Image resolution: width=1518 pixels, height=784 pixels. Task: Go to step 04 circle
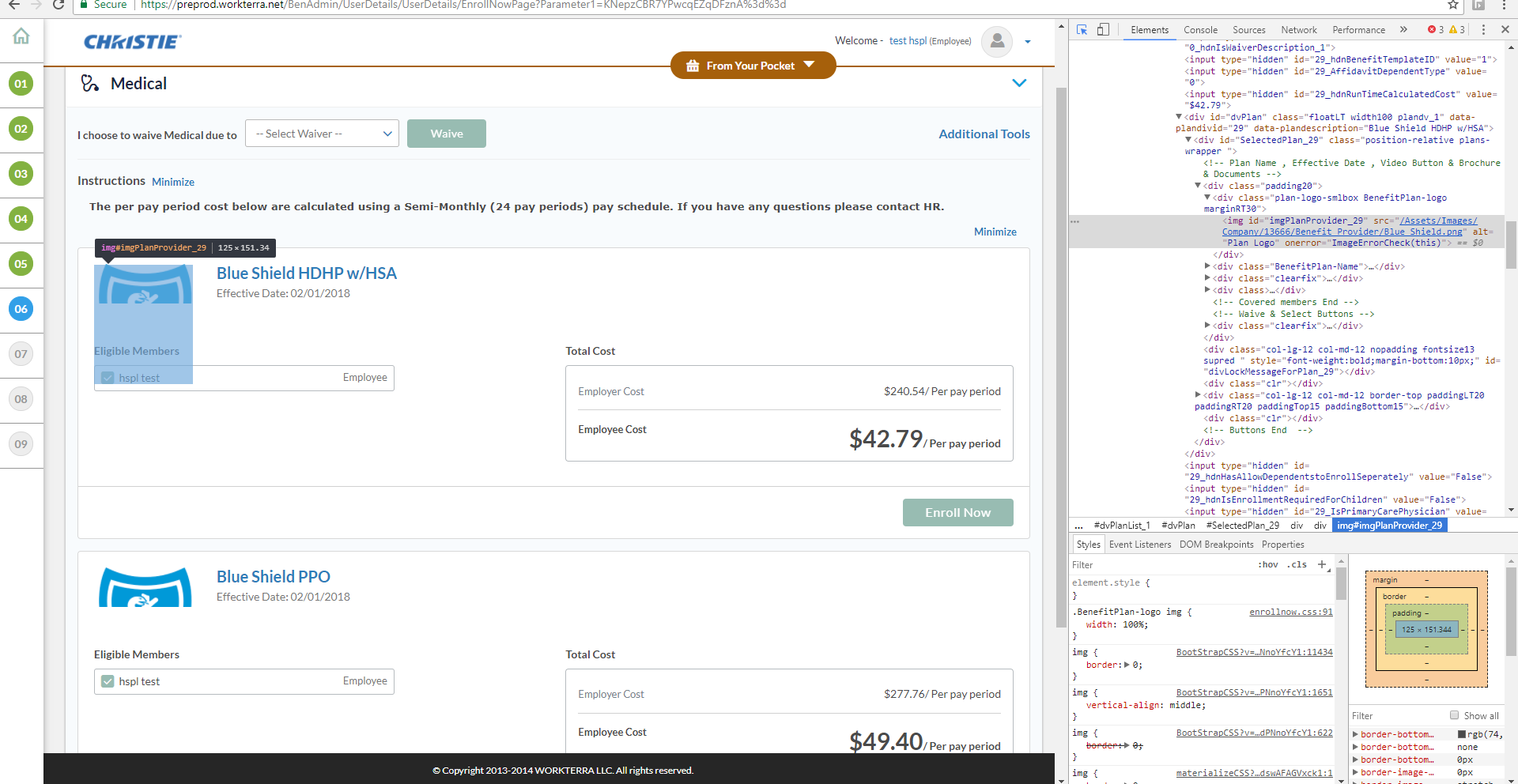pos(21,219)
